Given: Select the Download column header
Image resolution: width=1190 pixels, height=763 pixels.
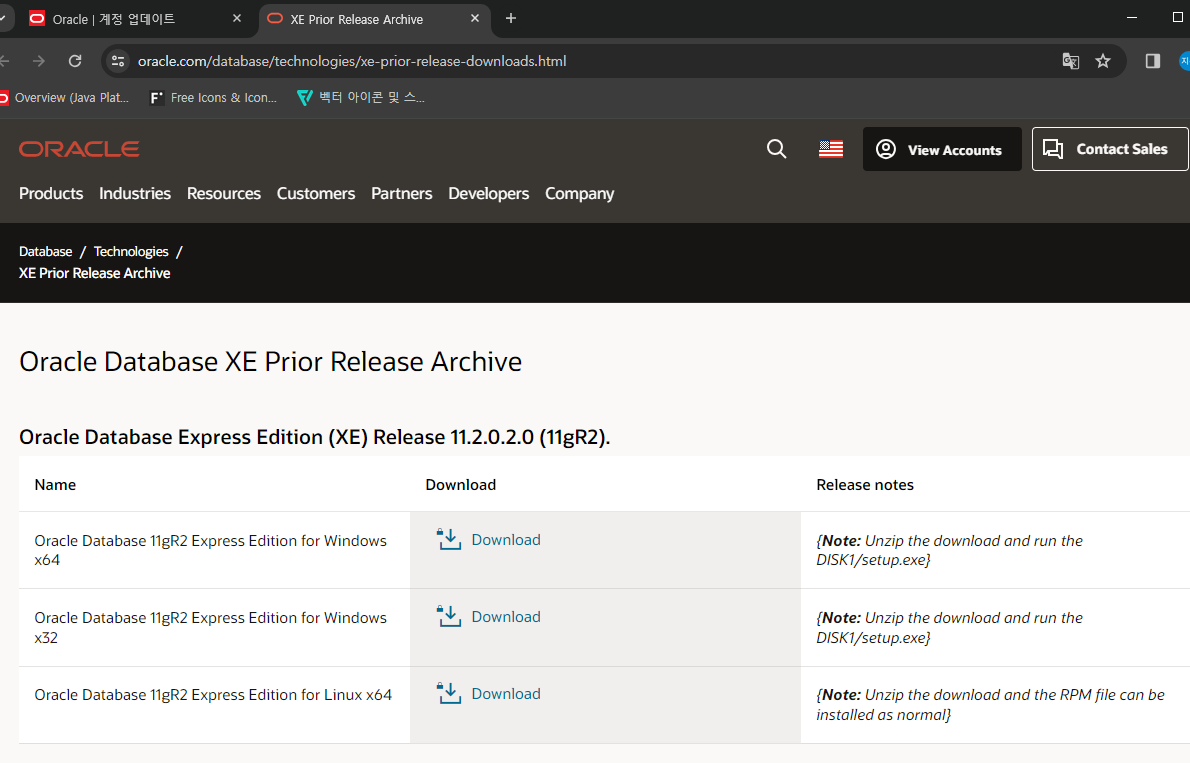Looking at the screenshot, I should (461, 484).
